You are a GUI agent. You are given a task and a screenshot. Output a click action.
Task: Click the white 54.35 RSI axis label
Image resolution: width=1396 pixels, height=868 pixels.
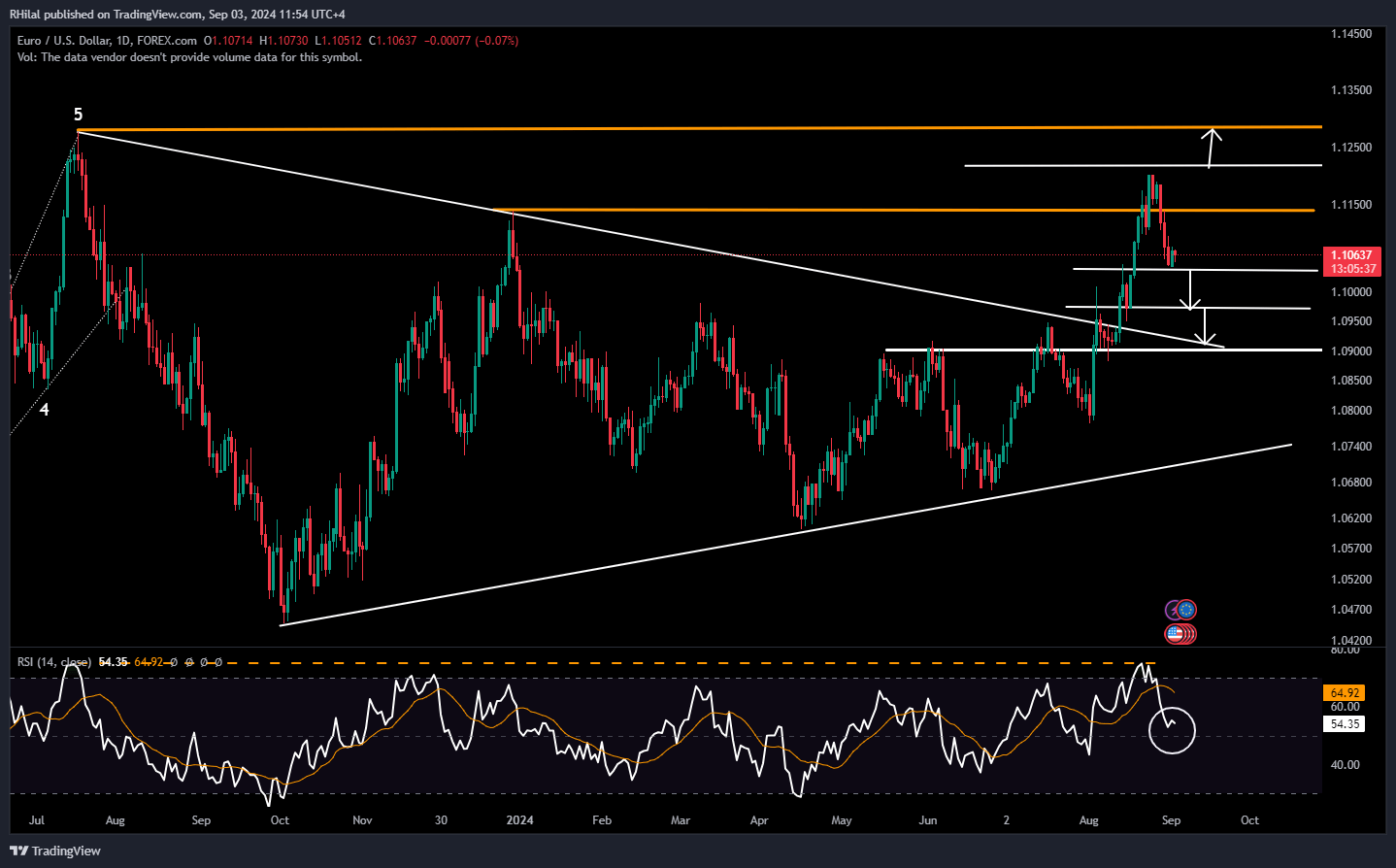tap(1345, 724)
